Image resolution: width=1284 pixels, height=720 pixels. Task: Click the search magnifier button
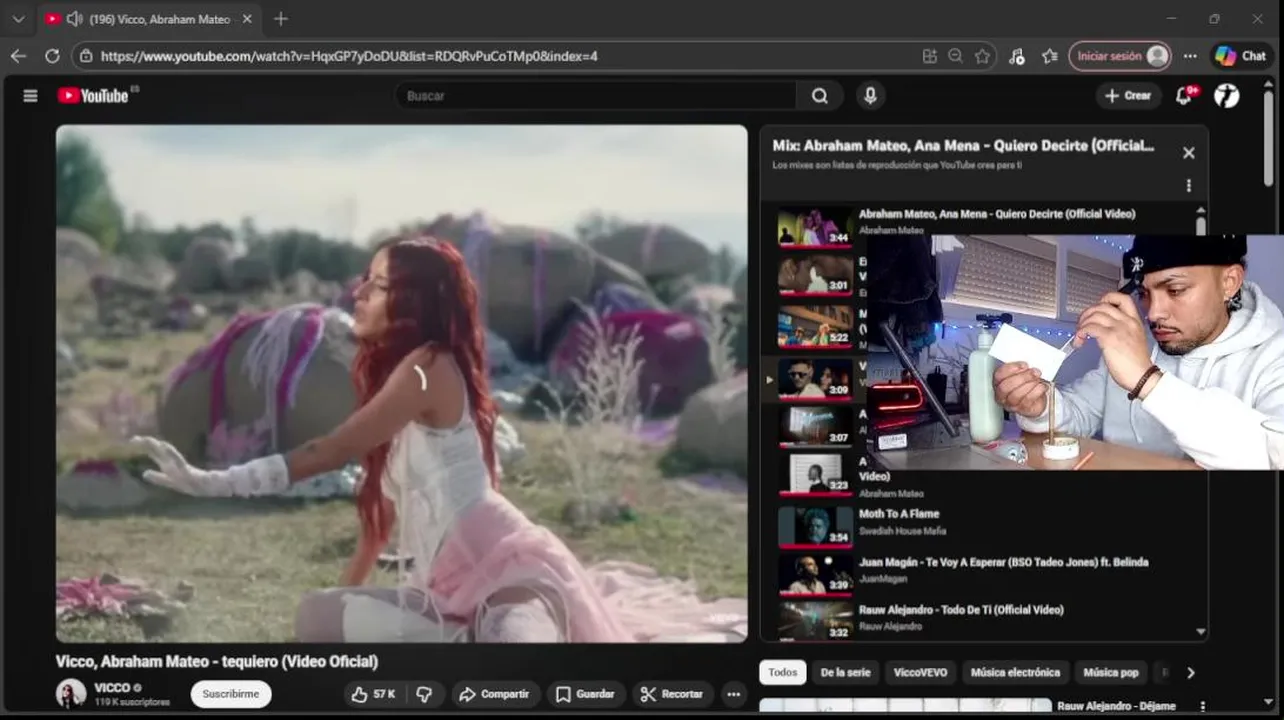pyautogui.click(x=820, y=96)
